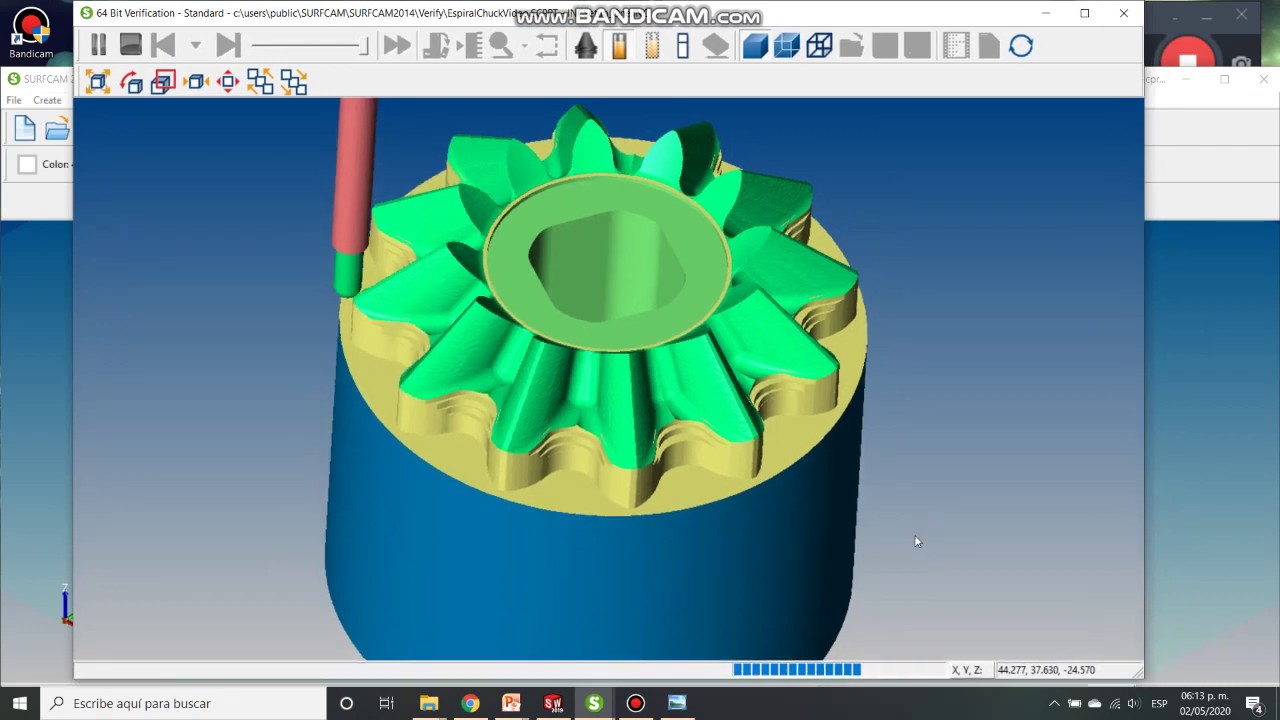Open Create menu in SURFCAM window

[x=47, y=100]
